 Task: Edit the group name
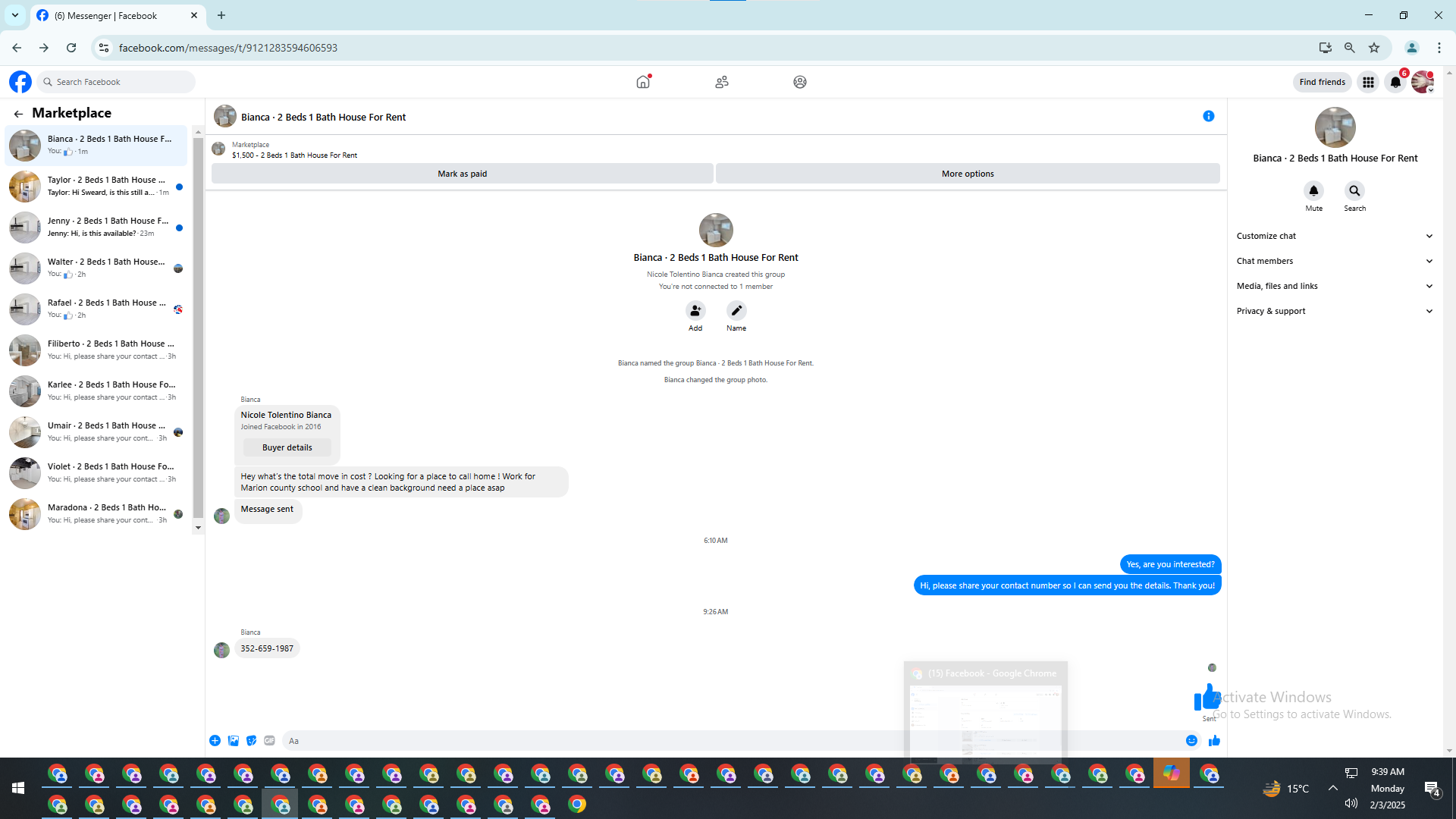pos(736,310)
